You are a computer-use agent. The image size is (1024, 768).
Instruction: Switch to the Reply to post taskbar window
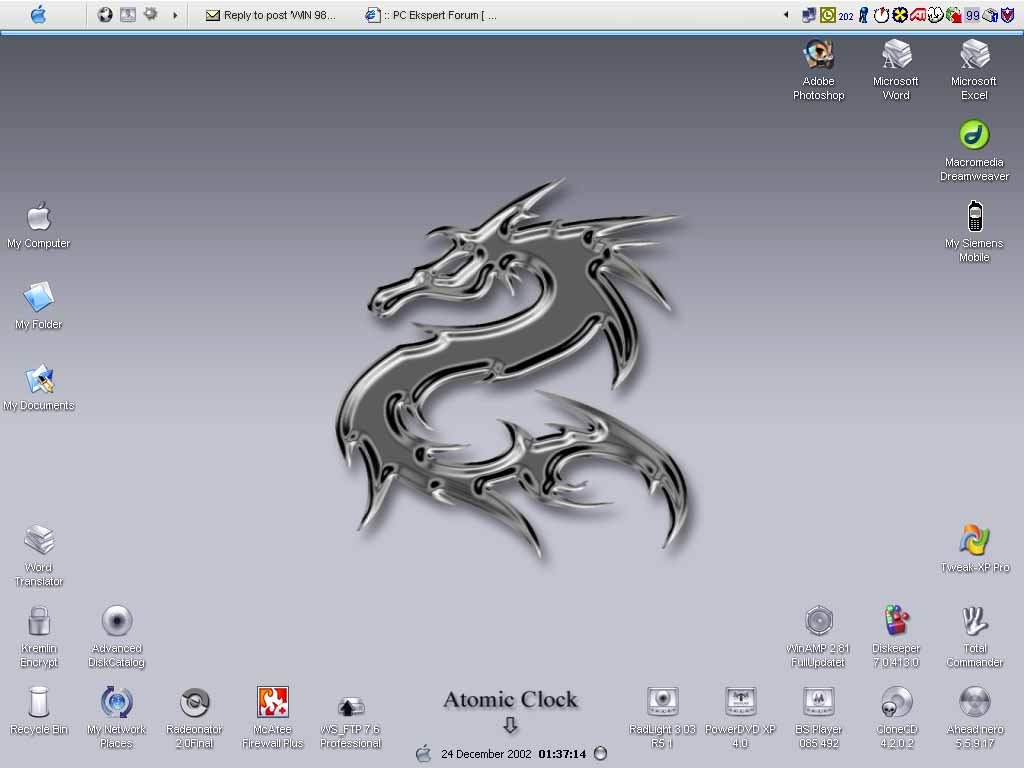(271, 15)
